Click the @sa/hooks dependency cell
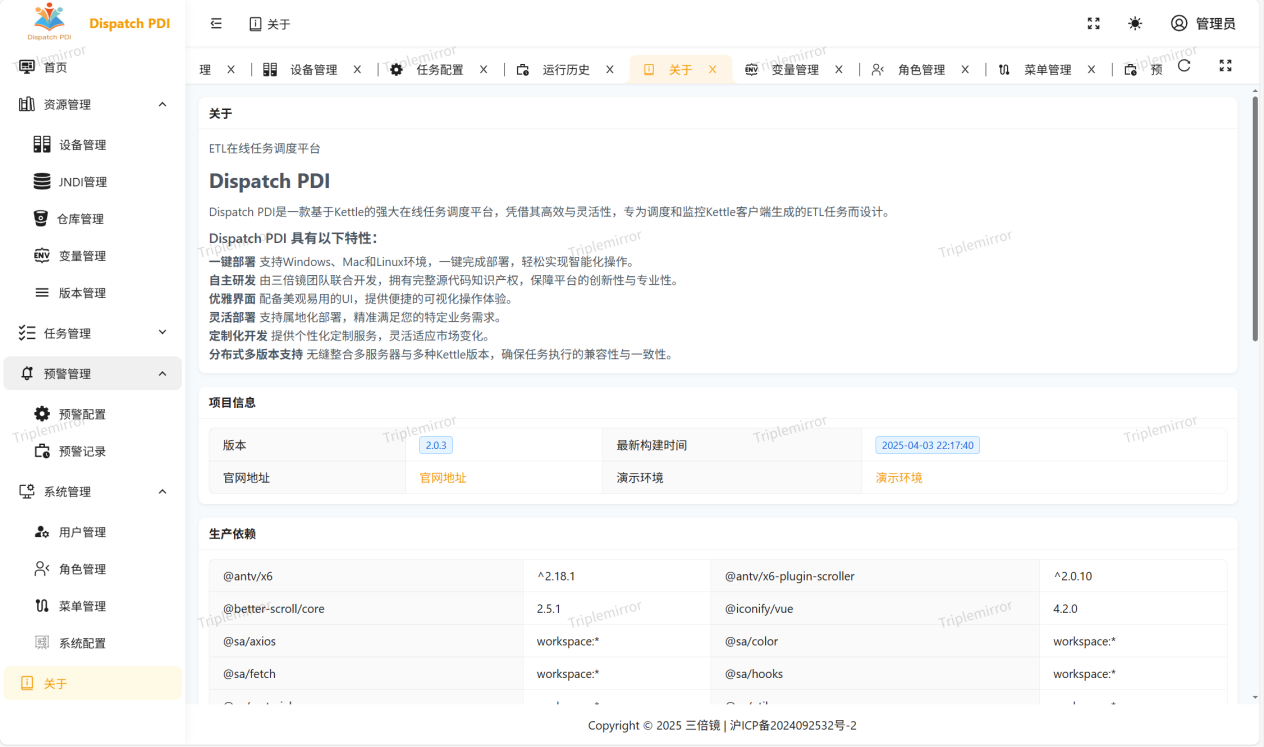 click(875, 674)
